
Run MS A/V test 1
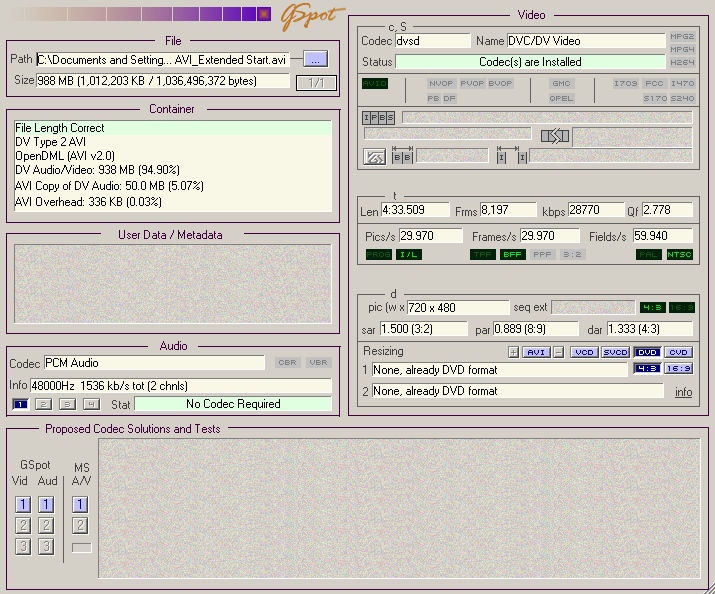(x=80, y=505)
